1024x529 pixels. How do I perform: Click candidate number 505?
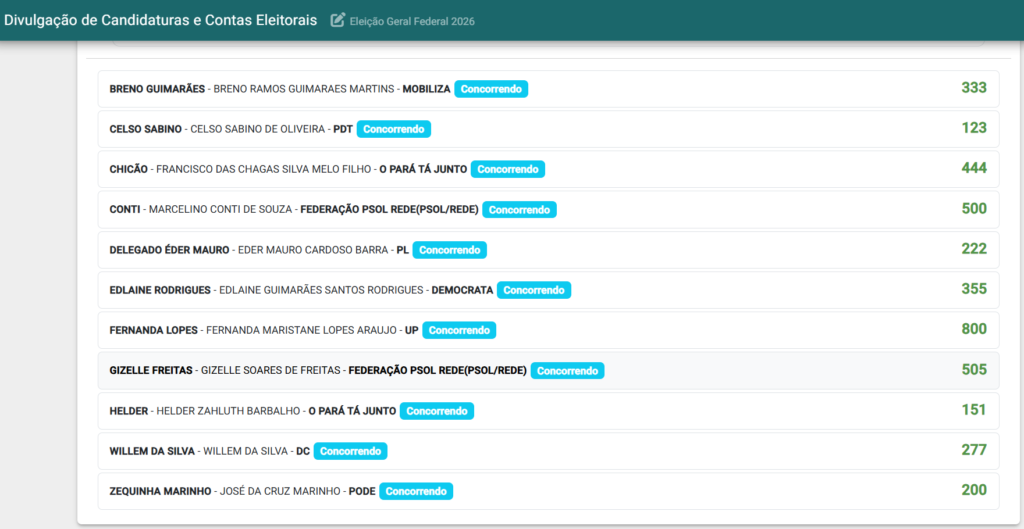coord(974,370)
